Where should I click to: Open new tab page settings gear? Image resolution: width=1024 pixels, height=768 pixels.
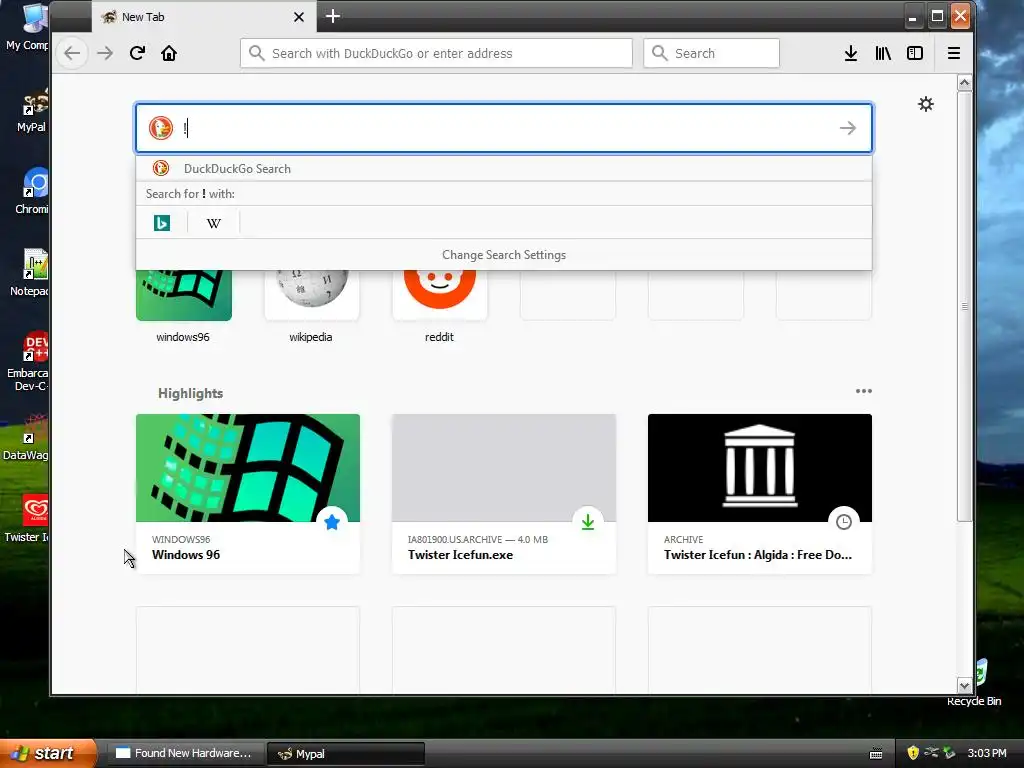tap(925, 104)
